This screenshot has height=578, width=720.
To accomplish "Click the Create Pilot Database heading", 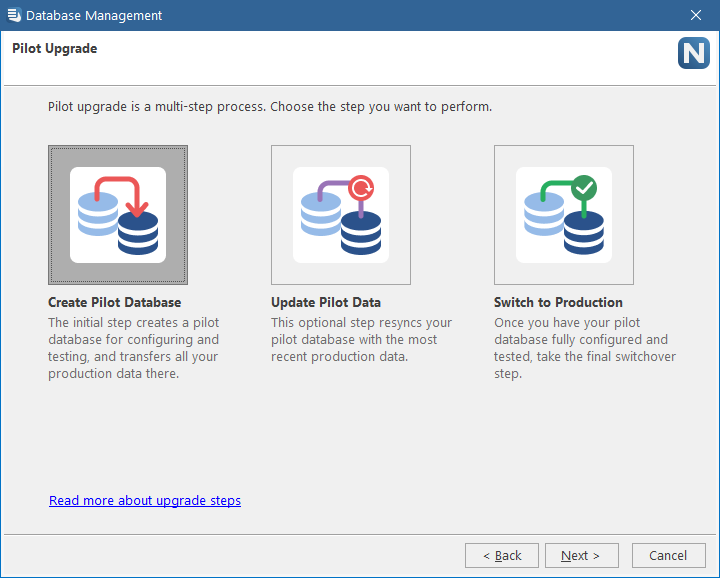I will click(x=115, y=303).
